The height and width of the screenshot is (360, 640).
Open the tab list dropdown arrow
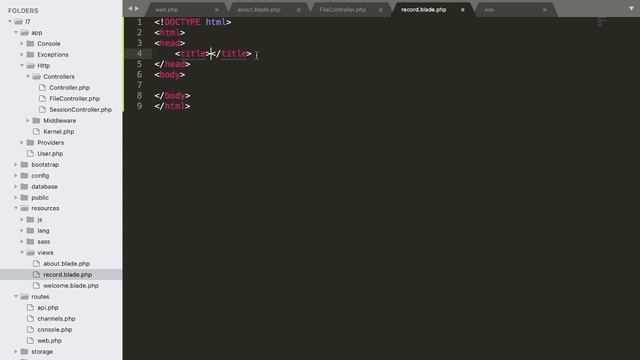tap(631, 9)
